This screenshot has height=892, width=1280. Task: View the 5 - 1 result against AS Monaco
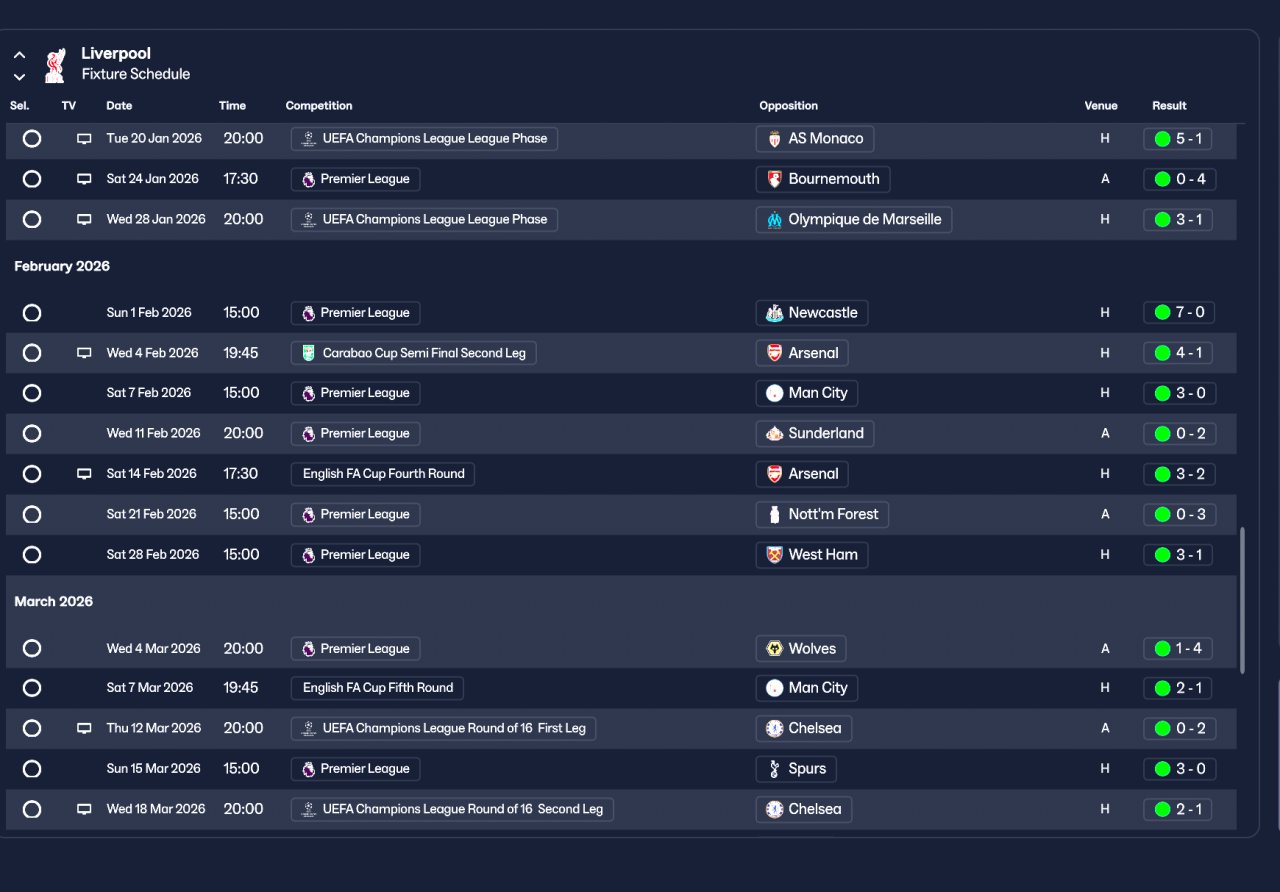click(x=1178, y=139)
